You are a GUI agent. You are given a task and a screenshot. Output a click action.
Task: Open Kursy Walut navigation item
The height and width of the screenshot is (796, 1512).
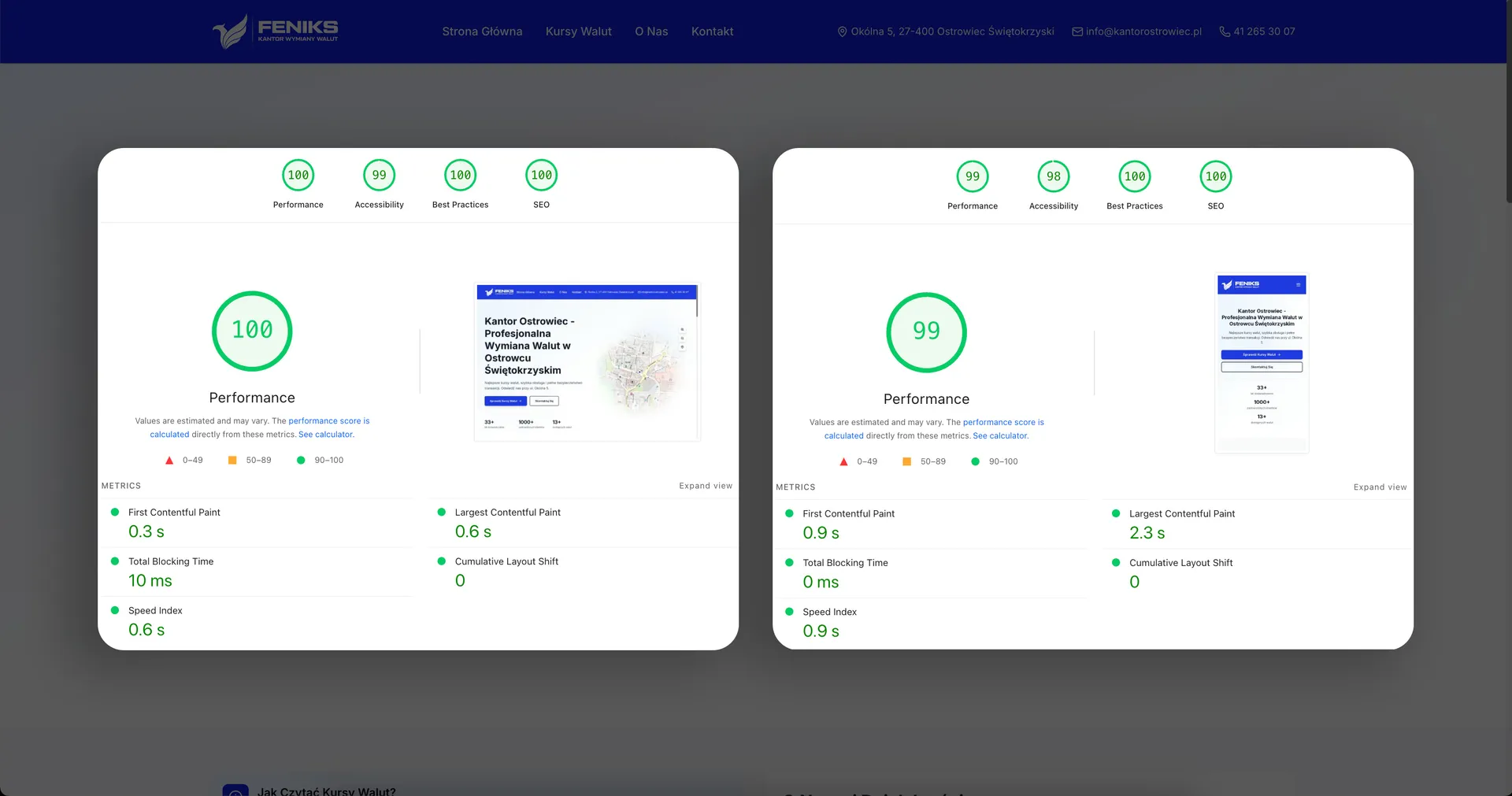pos(578,31)
